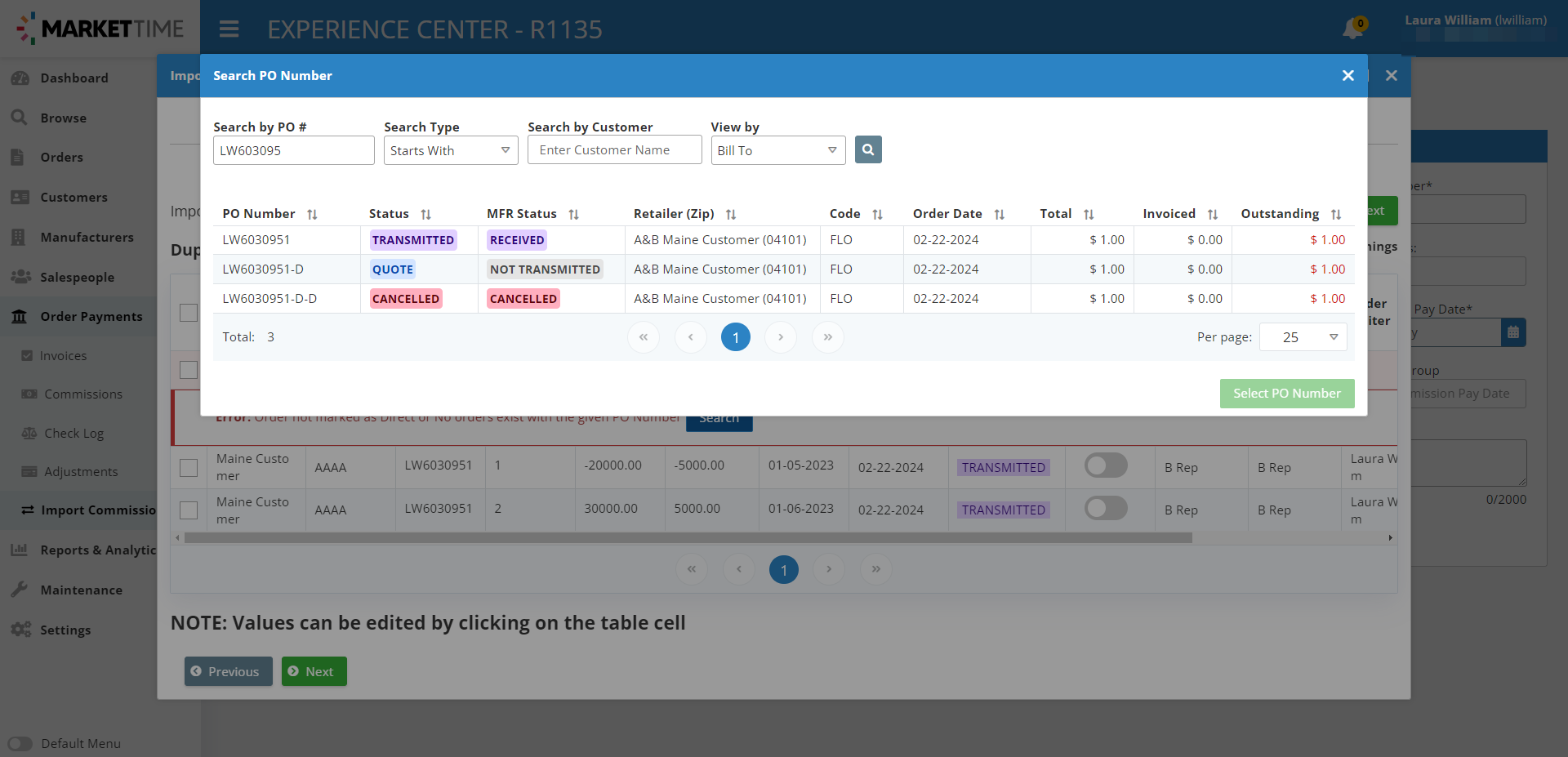Open Customers in the sidebar

pyautogui.click(x=73, y=197)
